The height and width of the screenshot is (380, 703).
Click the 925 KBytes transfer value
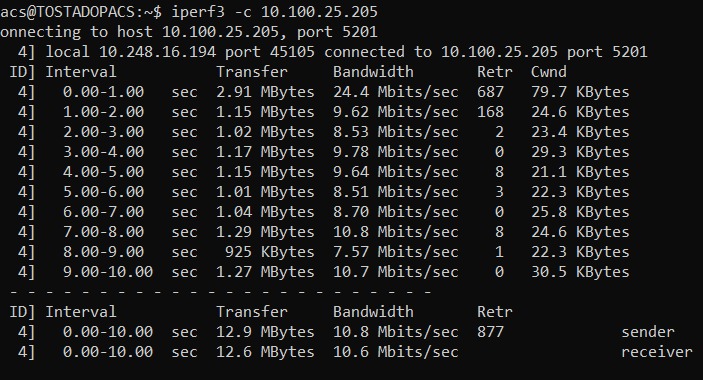tap(269, 252)
